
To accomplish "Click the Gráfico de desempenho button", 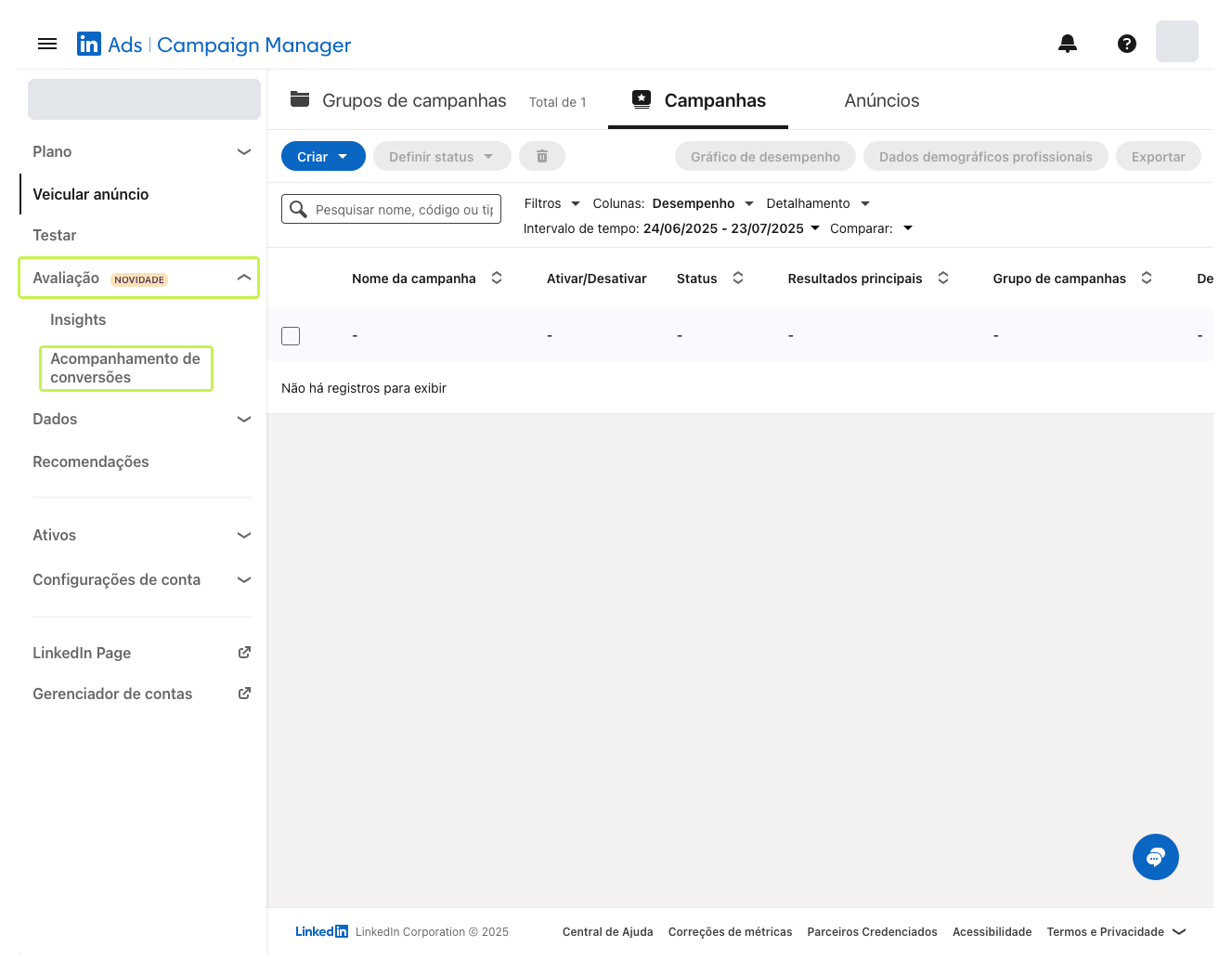I will click(765, 157).
